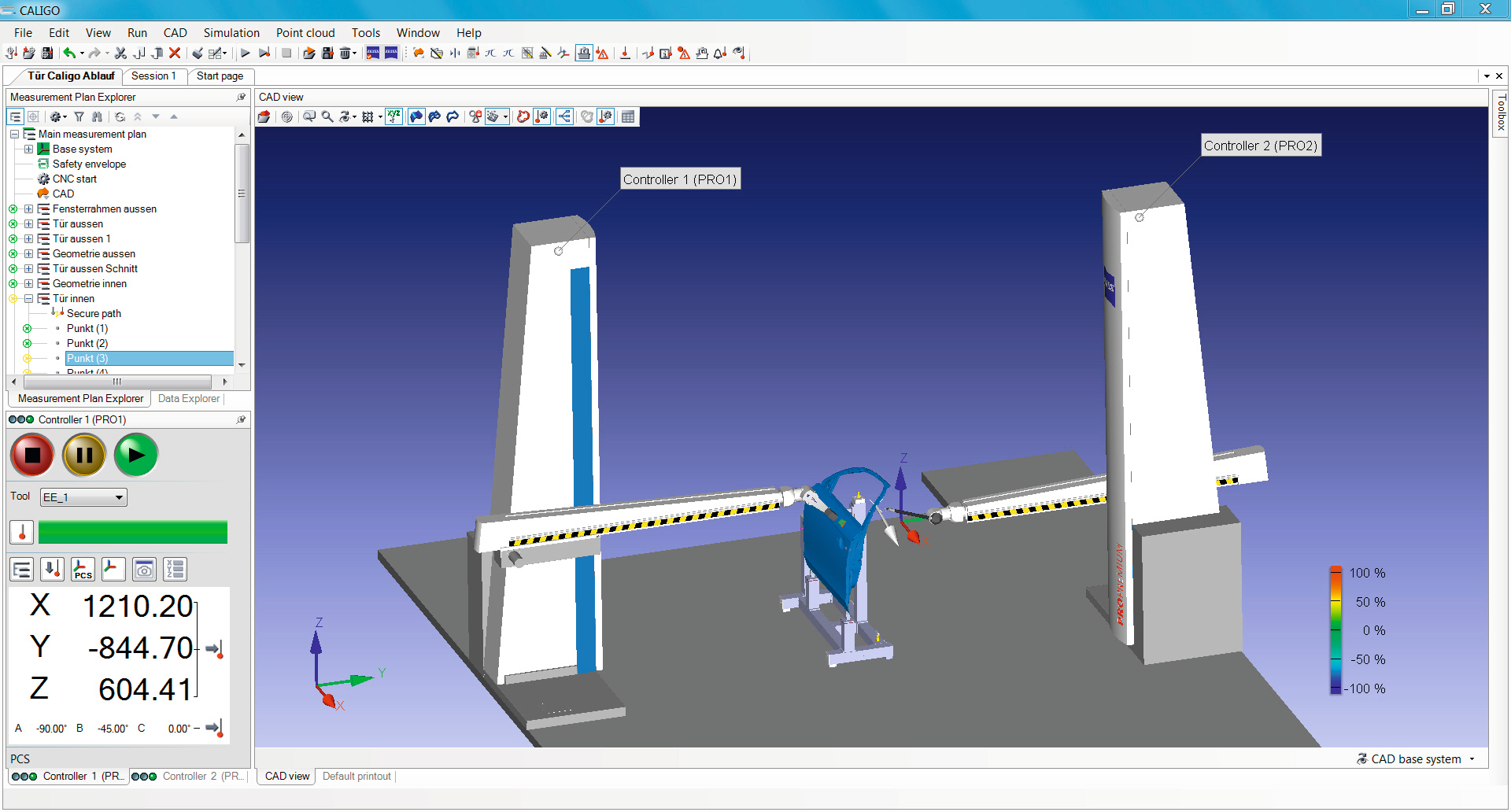Click the scissors cut icon in main toolbar
Image resolution: width=1511 pixels, height=812 pixels.
pos(120,54)
